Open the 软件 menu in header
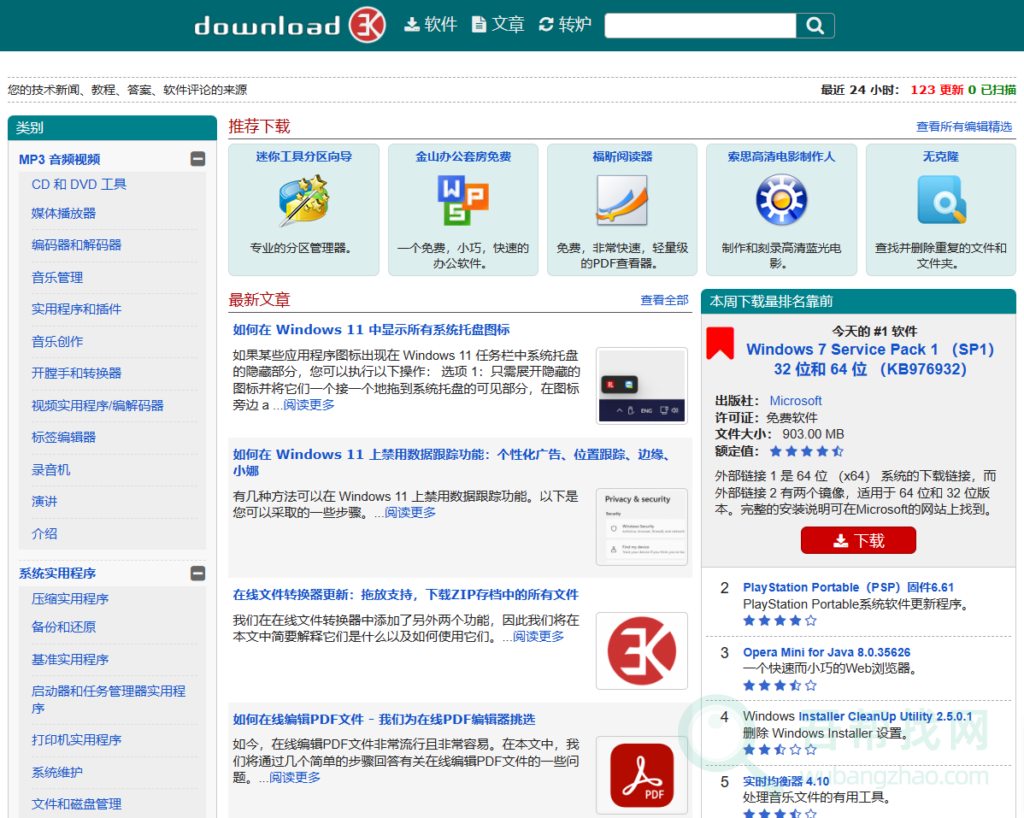Image resolution: width=1024 pixels, height=818 pixels. click(430, 25)
